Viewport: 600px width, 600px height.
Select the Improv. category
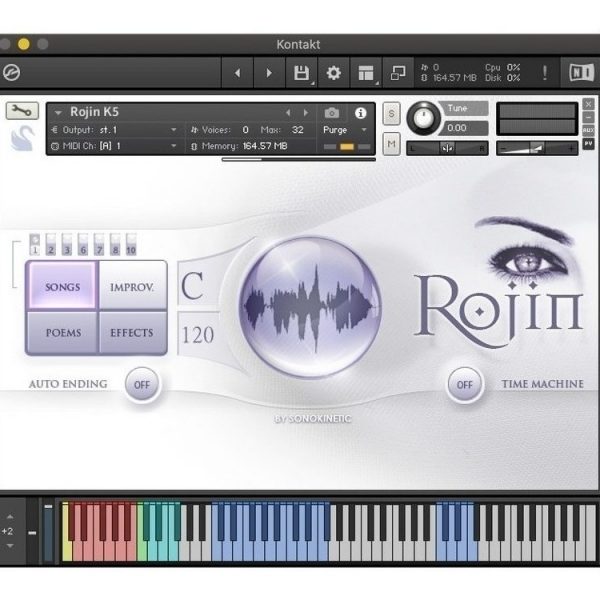pos(132,286)
